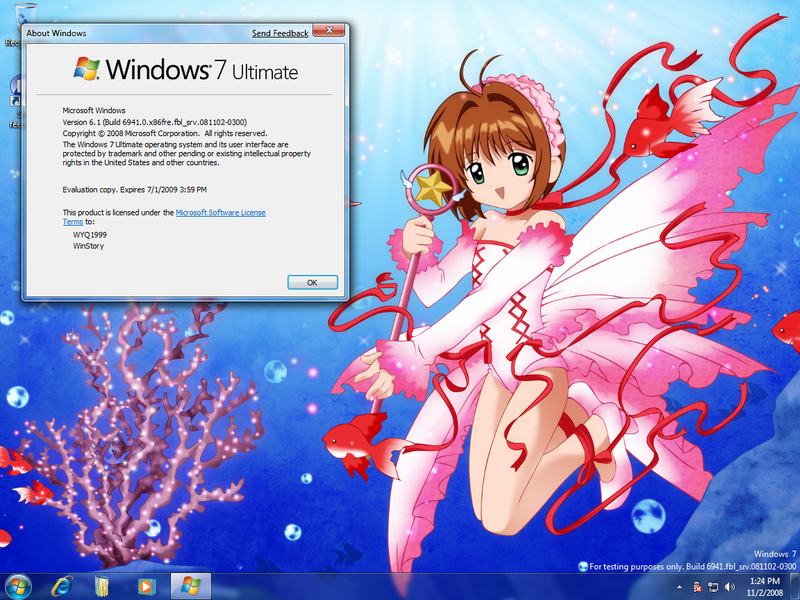This screenshot has width=800, height=600.
Task: Open the clock showing 1:24 PM
Action: point(765,587)
